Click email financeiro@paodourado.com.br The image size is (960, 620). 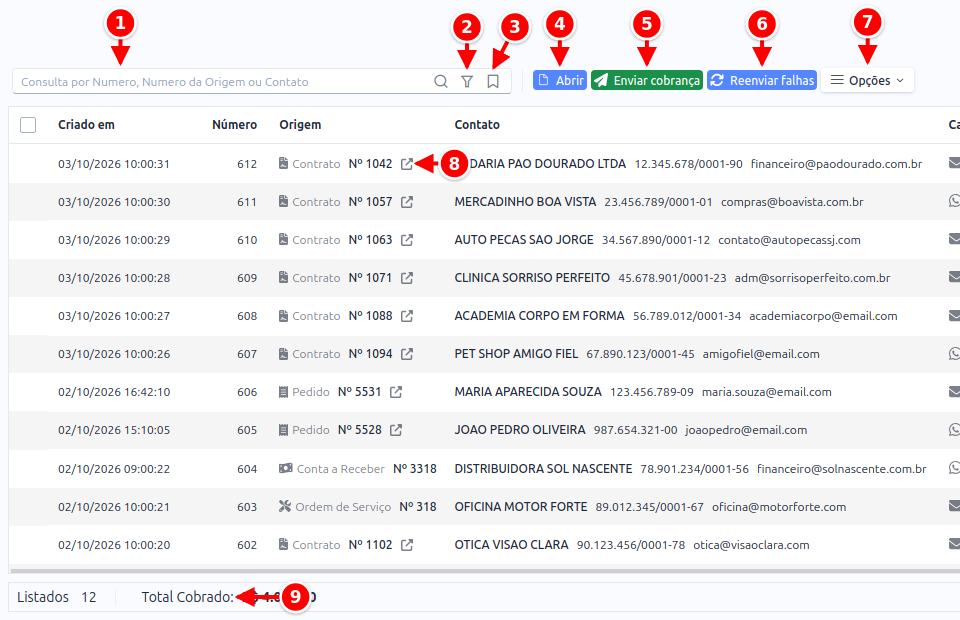(836, 164)
